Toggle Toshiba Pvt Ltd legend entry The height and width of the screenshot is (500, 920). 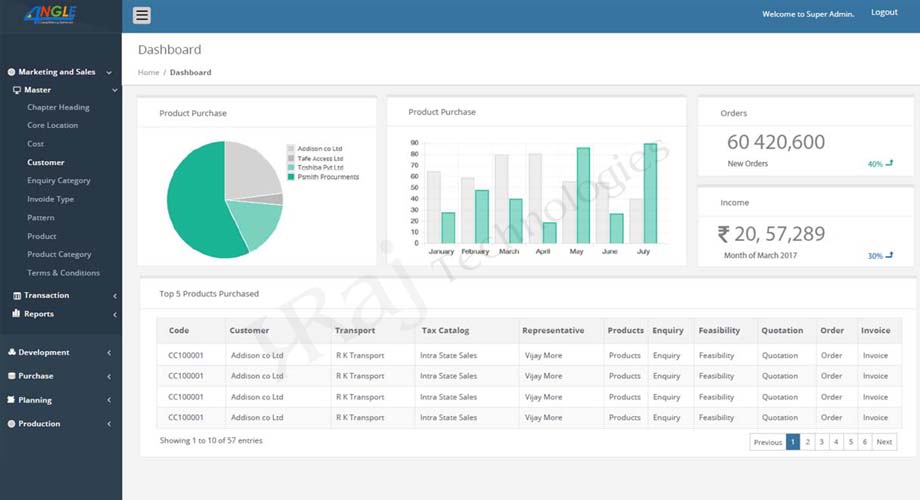pyautogui.click(x=319, y=167)
